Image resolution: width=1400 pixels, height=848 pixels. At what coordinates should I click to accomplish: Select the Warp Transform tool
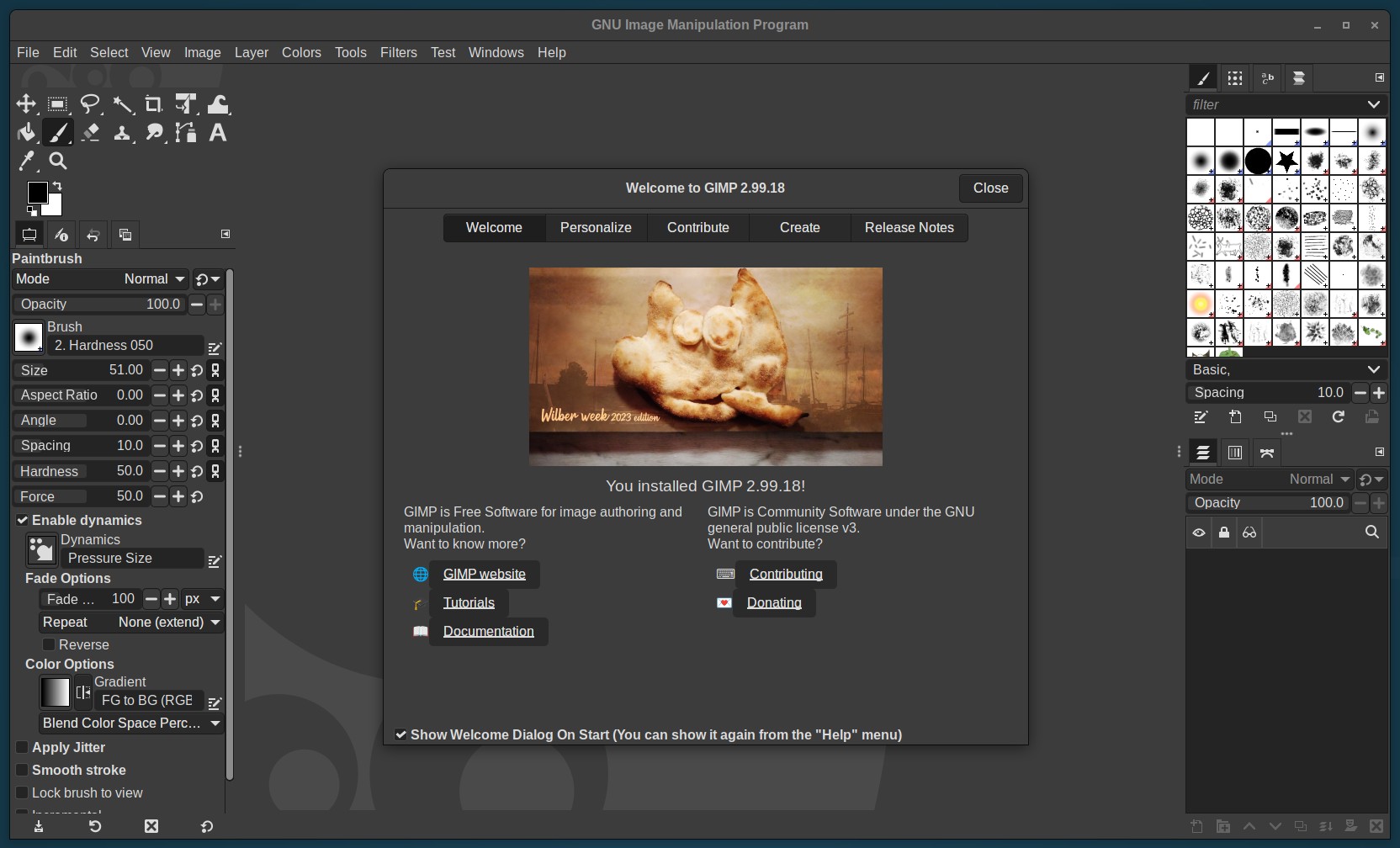[218, 104]
